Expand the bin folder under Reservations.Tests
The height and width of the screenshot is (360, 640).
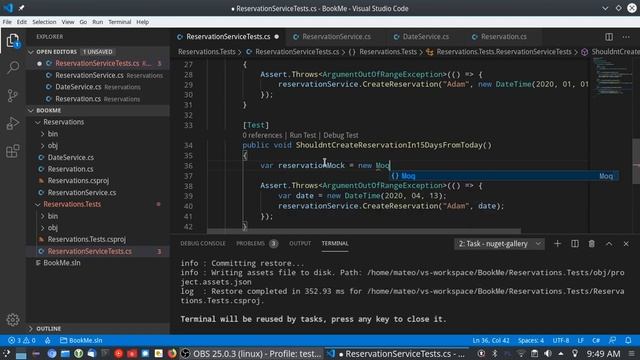tap(98, 216)
